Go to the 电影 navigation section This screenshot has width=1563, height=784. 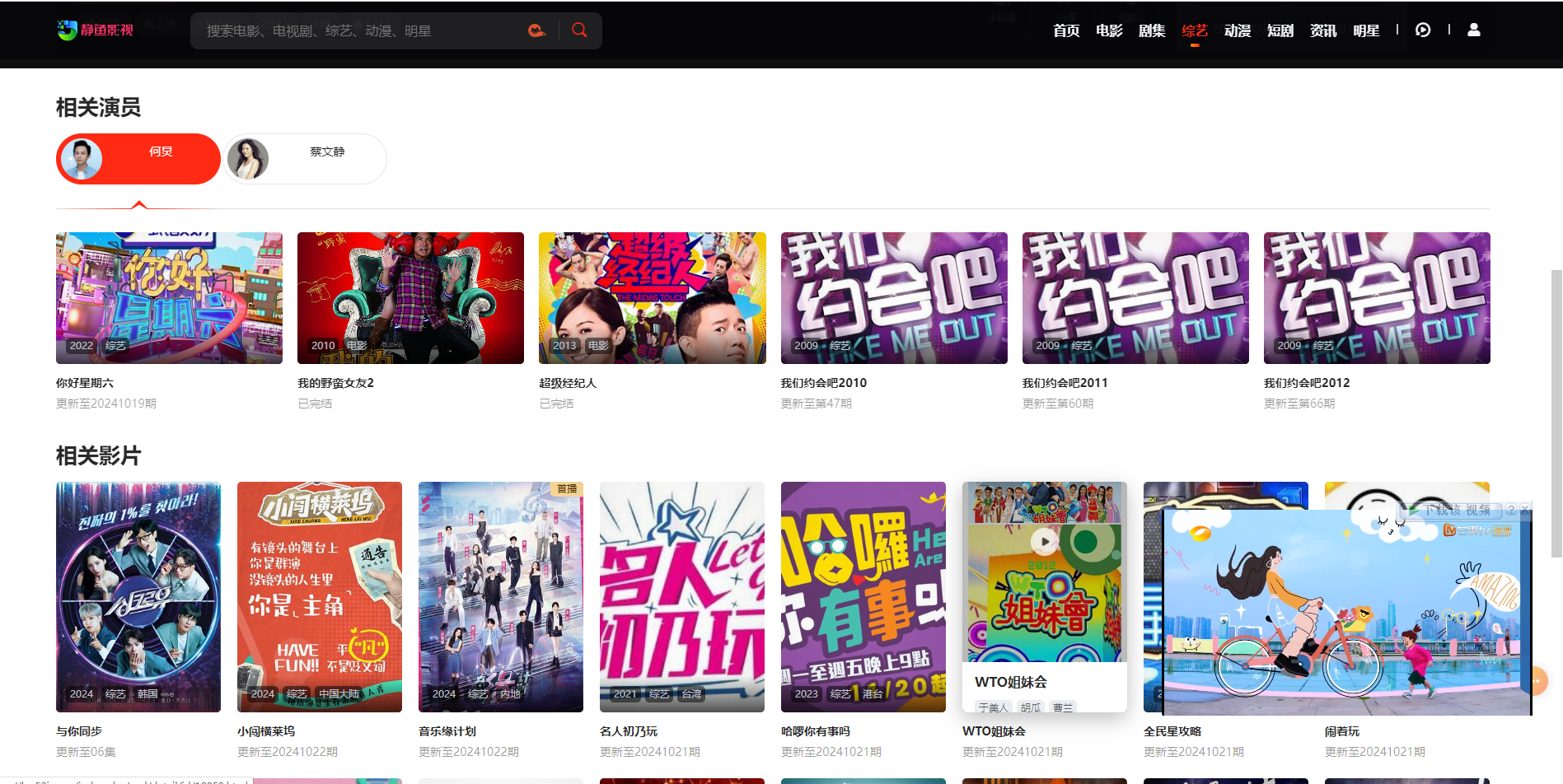[x=1108, y=30]
